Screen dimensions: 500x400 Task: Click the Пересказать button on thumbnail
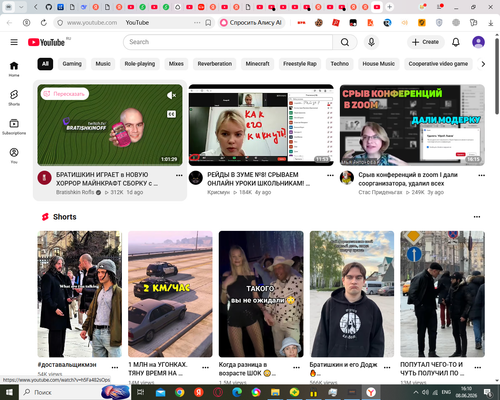click(x=65, y=94)
